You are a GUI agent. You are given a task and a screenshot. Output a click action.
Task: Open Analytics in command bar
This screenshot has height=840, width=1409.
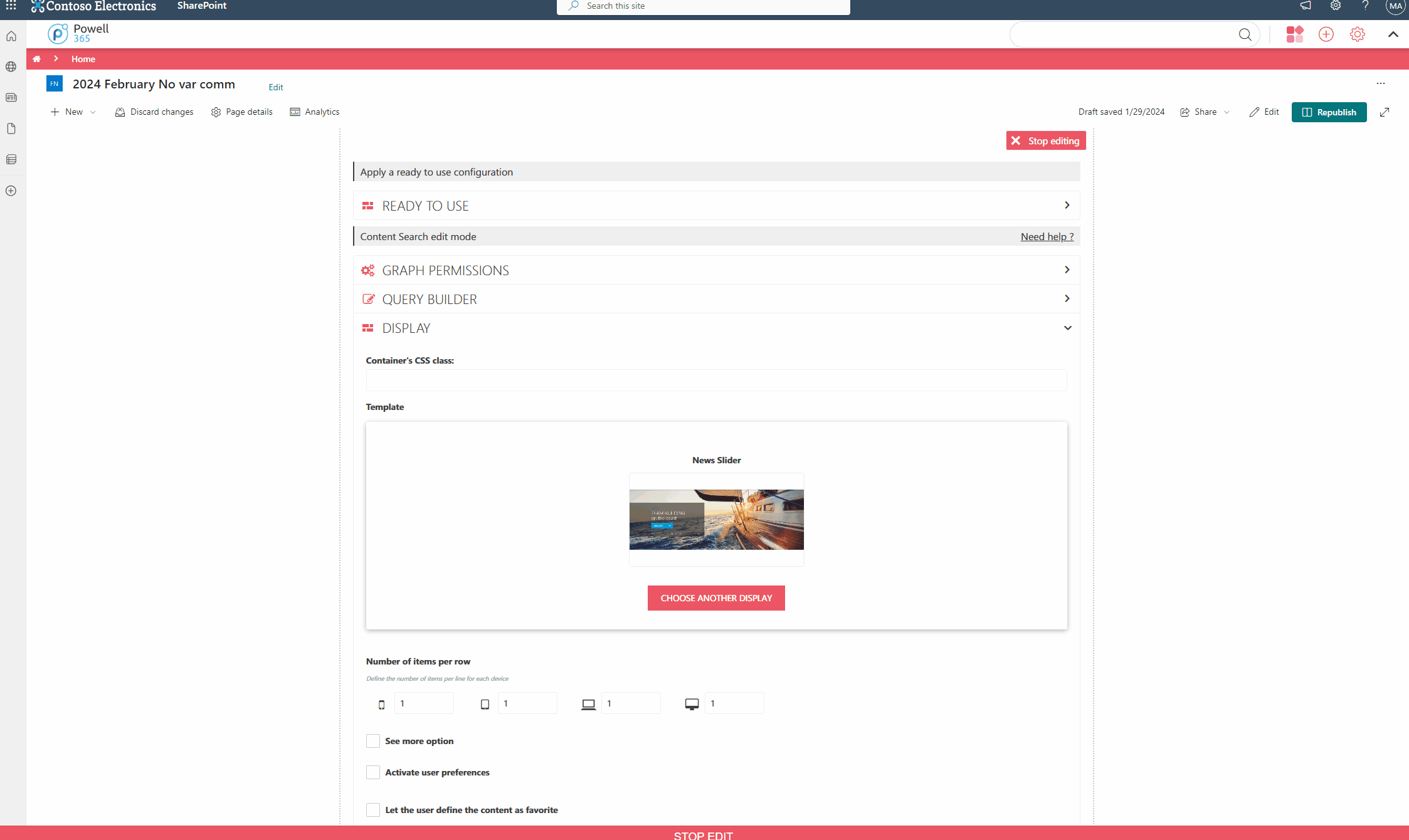(x=315, y=112)
